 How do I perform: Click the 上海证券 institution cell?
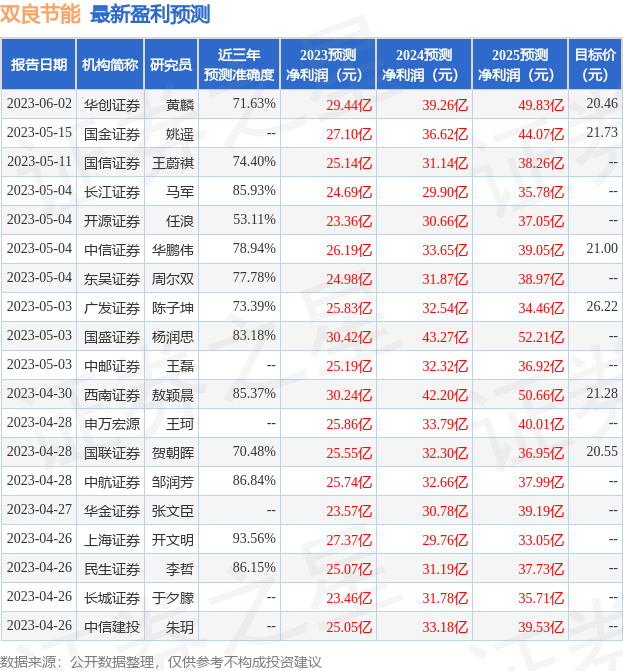coord(112,540)
